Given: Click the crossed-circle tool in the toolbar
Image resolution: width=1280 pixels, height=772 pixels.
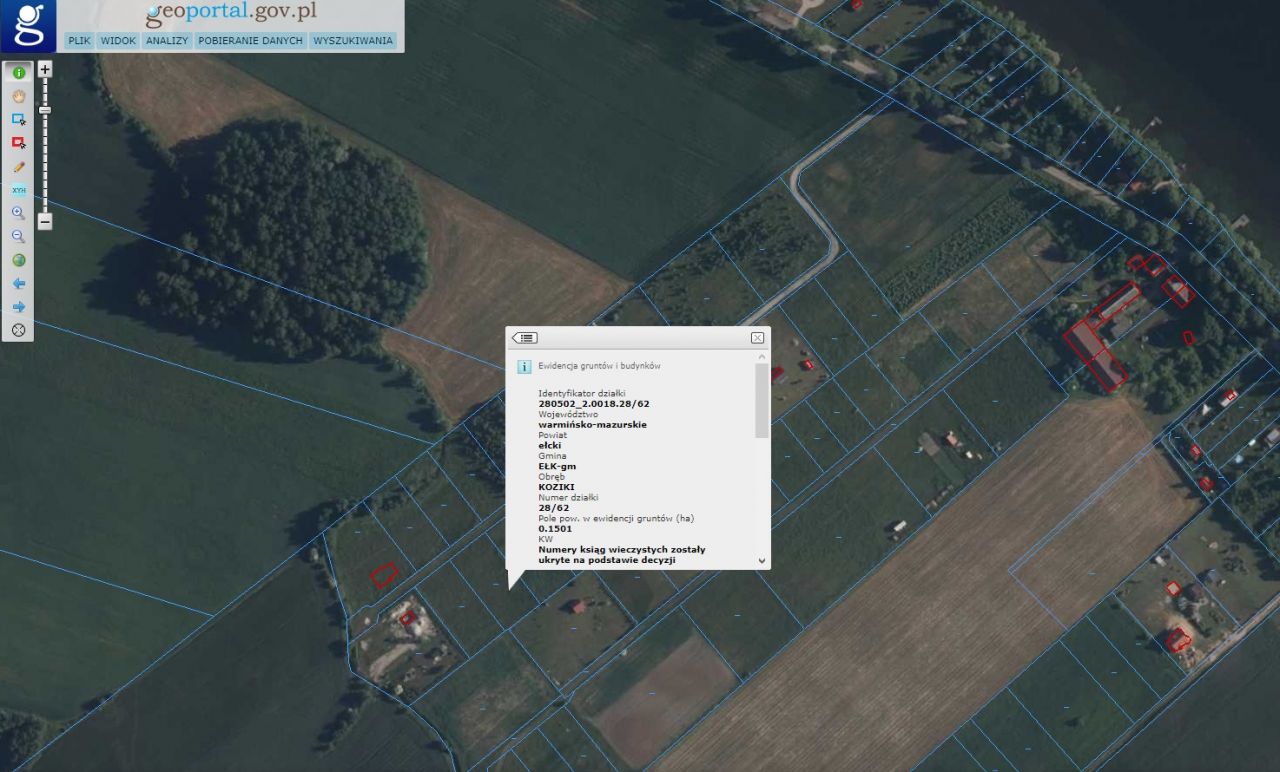Looking at the screenshot, I should 18,330.
